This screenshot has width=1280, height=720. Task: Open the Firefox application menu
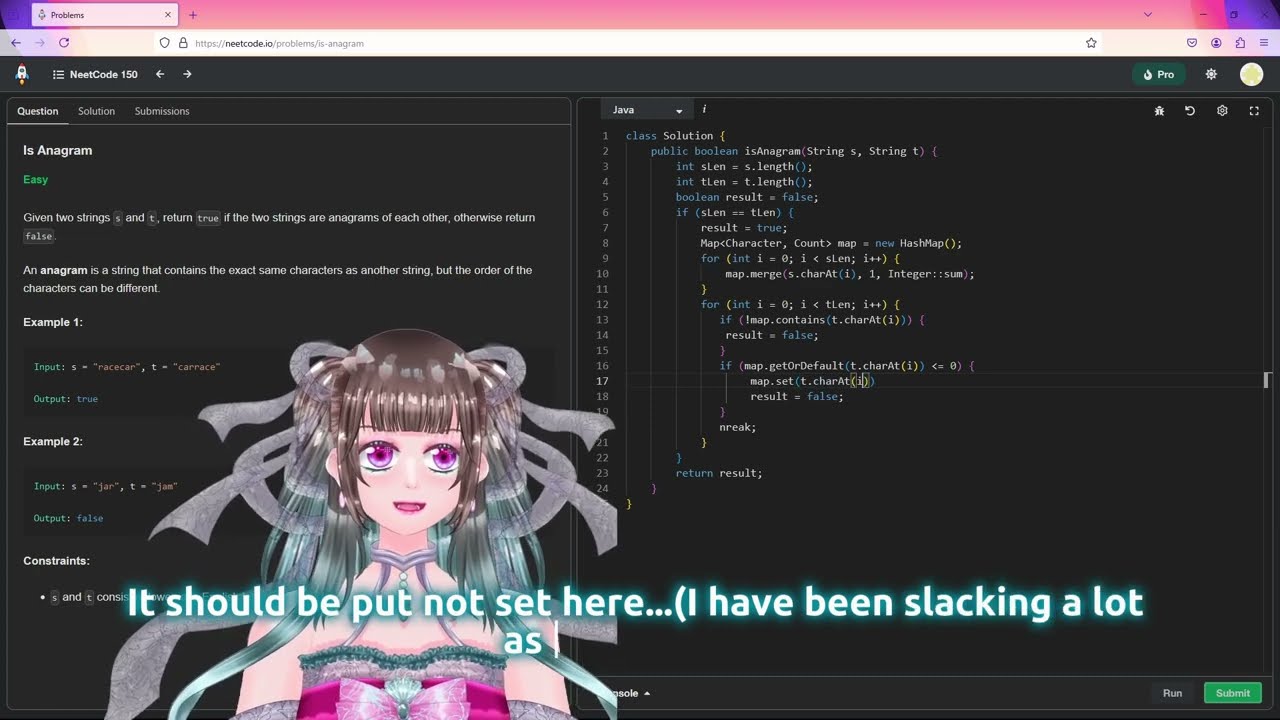(1265, 43)
